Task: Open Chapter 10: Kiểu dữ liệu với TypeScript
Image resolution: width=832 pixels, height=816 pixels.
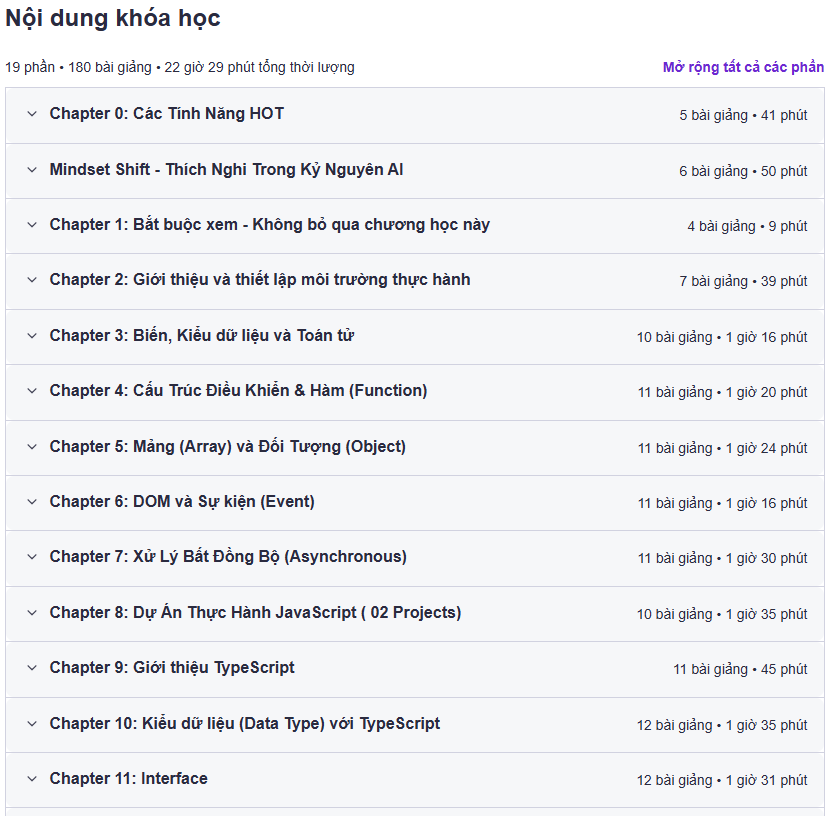Action: [x=245, y=724]
